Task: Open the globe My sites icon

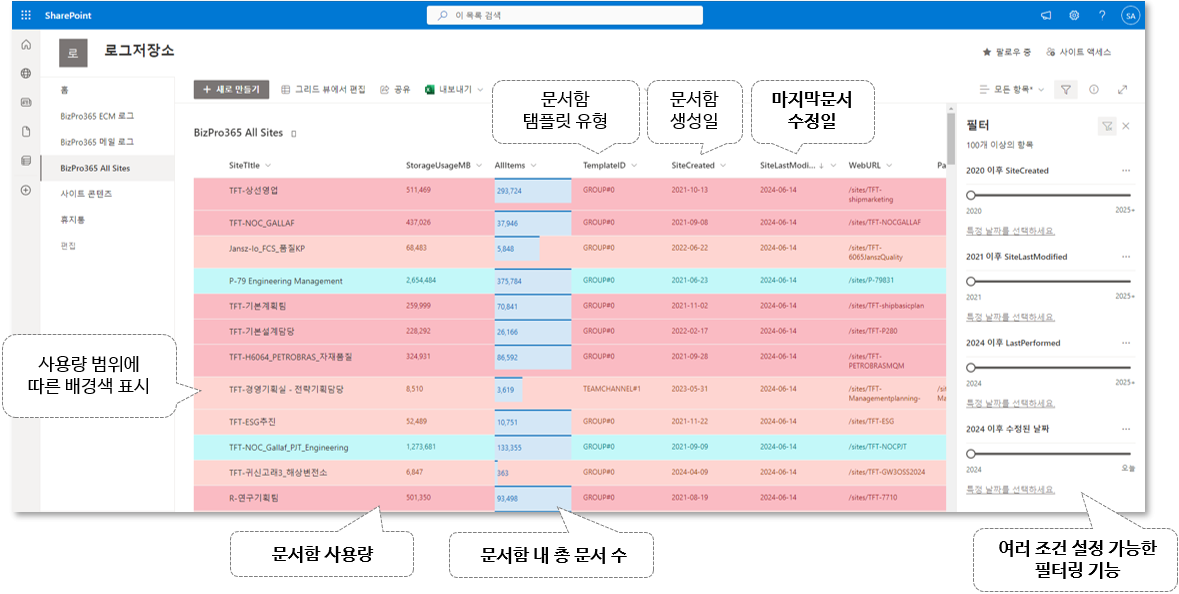Action: (26, 74)
